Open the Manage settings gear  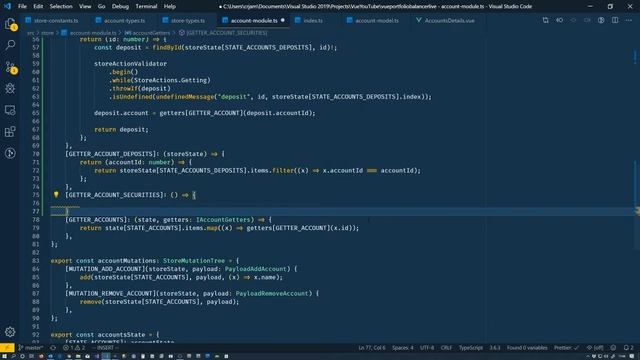(x=10, y=332)
